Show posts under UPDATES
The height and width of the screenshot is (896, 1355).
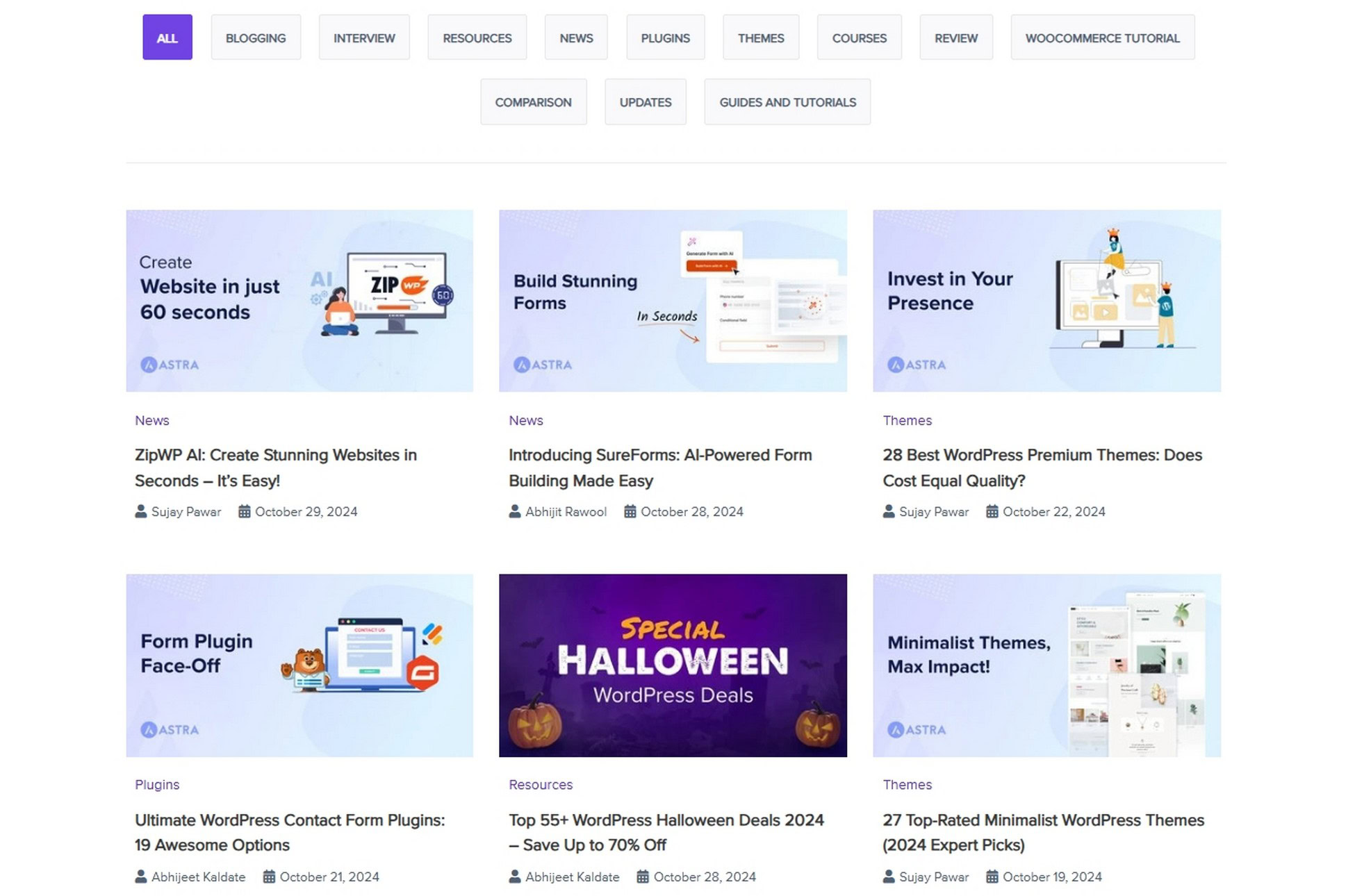(646, 102)
